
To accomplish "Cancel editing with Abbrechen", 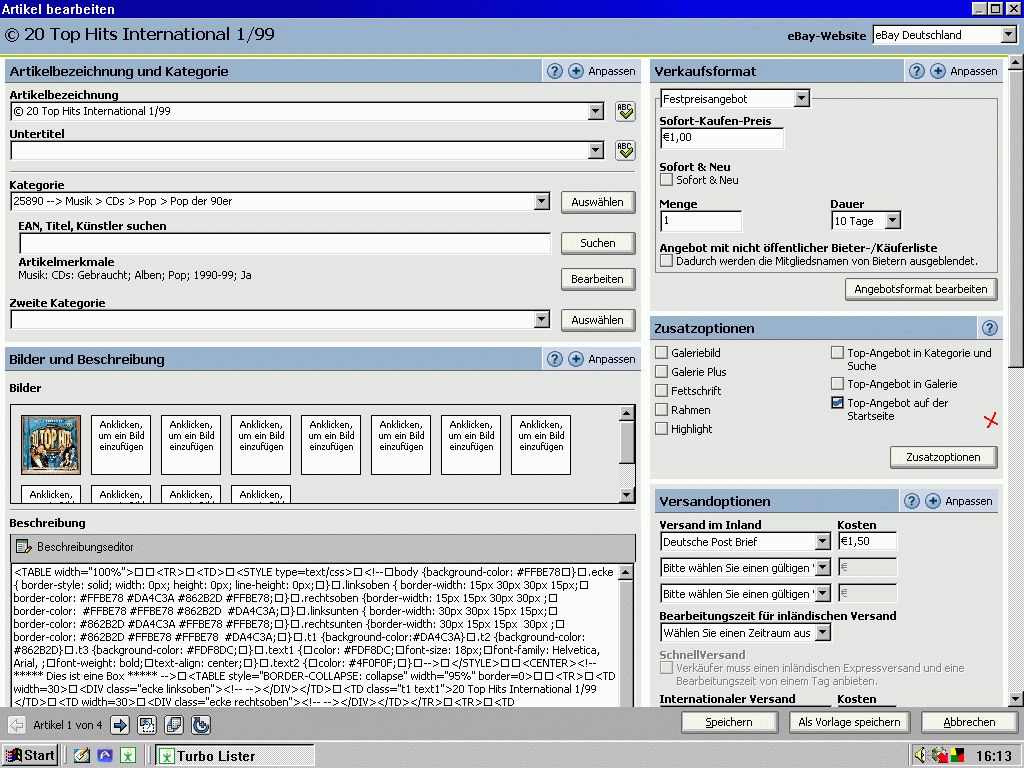I will point(969,722).
